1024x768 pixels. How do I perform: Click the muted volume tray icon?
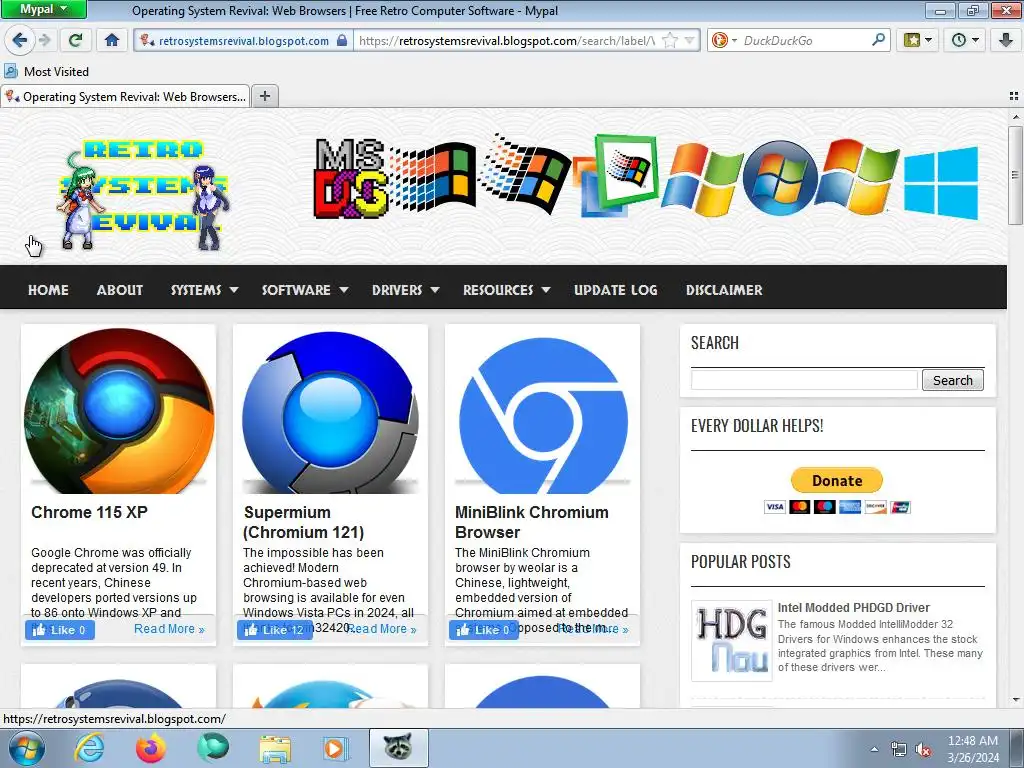(923, 750)
